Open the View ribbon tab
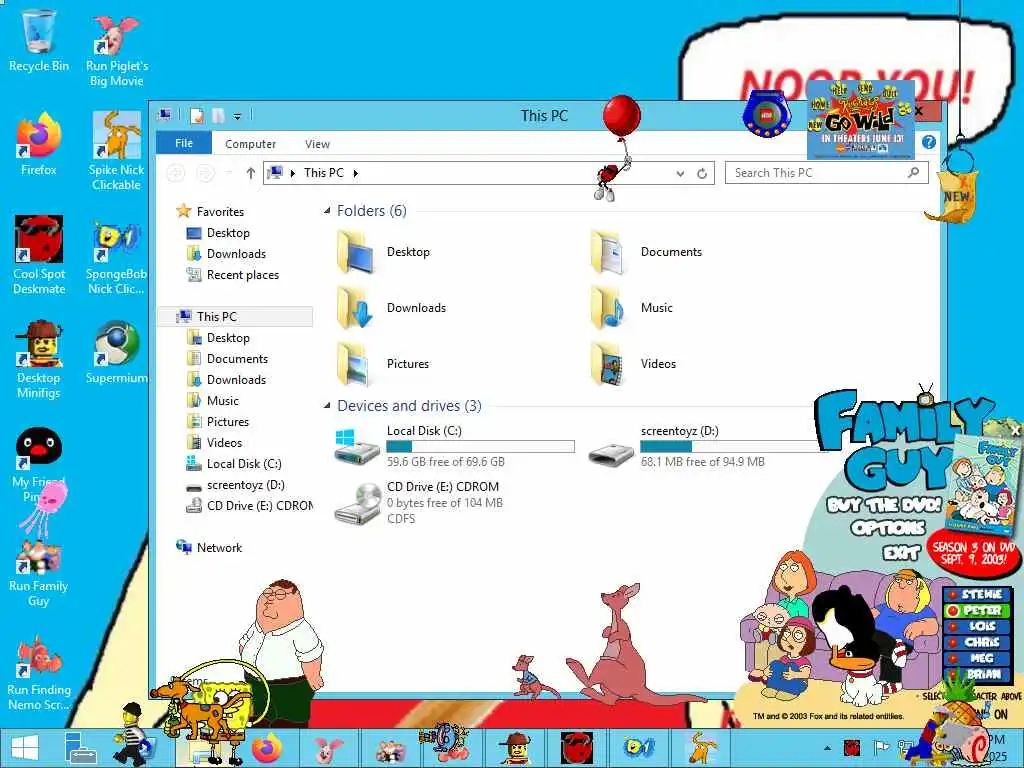This screenshot has height=768, width=1024. click(317, 144)
